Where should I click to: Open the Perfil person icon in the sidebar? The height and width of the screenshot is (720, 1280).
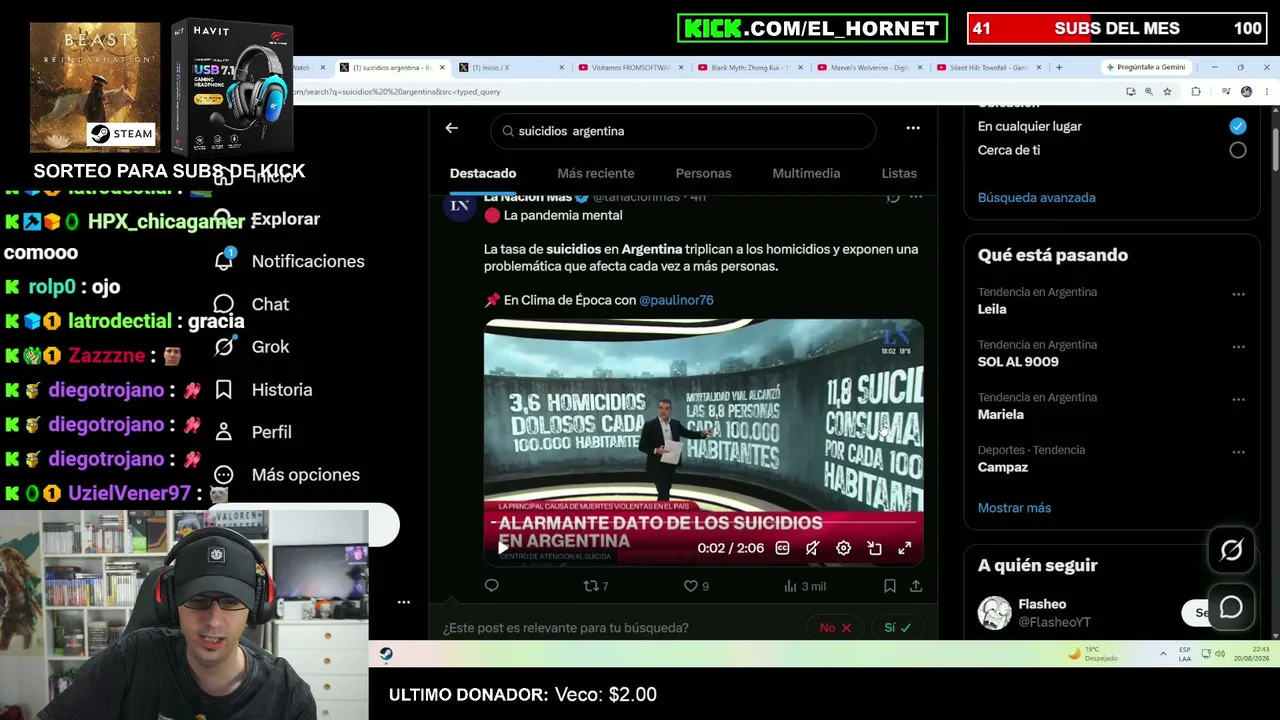point(224,432)
